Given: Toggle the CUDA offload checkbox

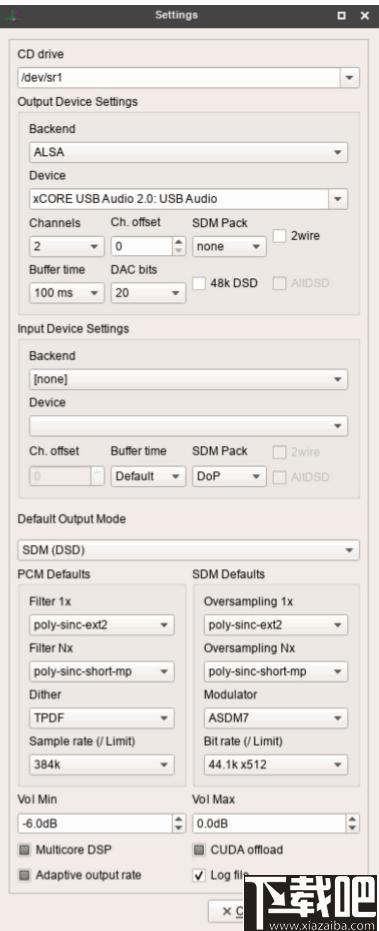Looking at the screenshot, I should pos(199,850).
